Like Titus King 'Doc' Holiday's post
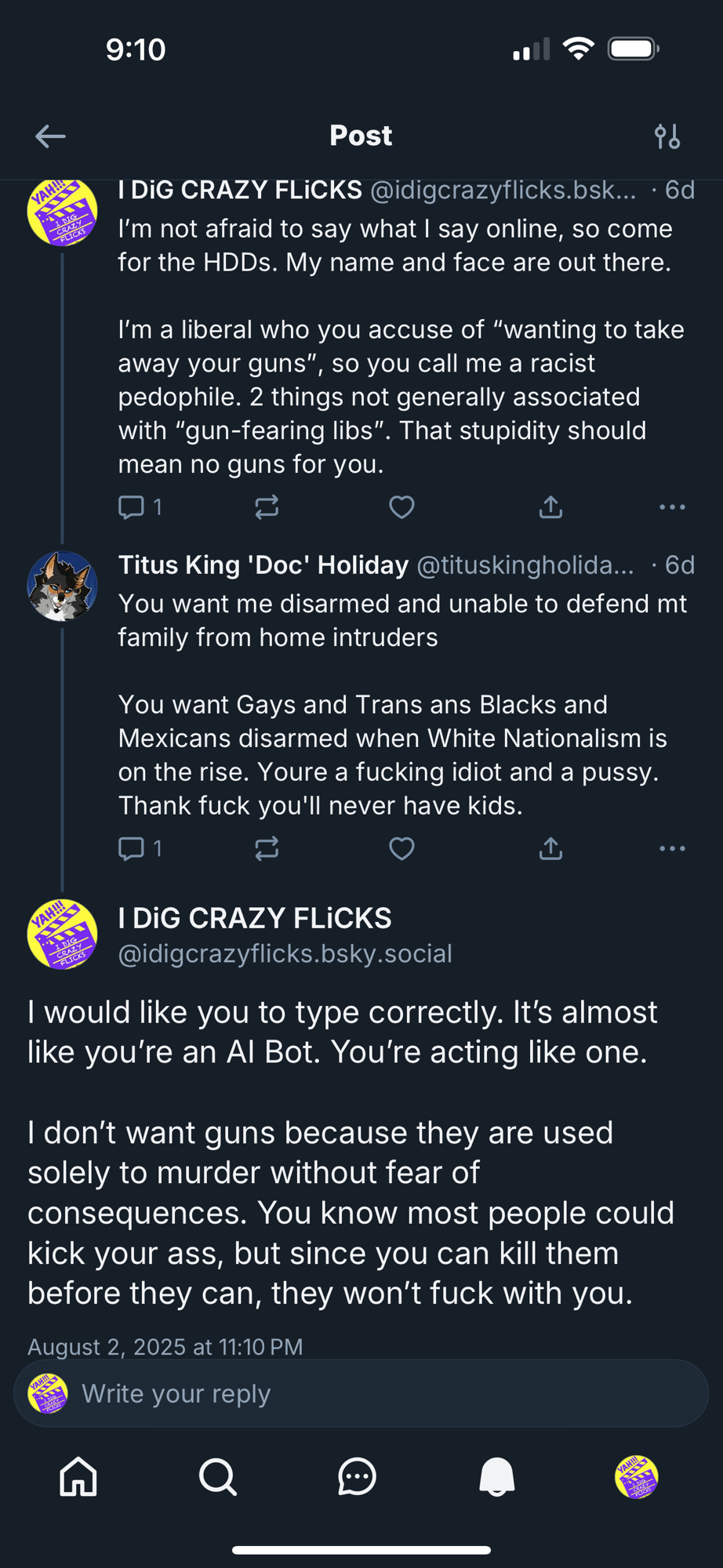Image resolution: width=723 pixels, height=1568 pixels. [x=401, y=848]
